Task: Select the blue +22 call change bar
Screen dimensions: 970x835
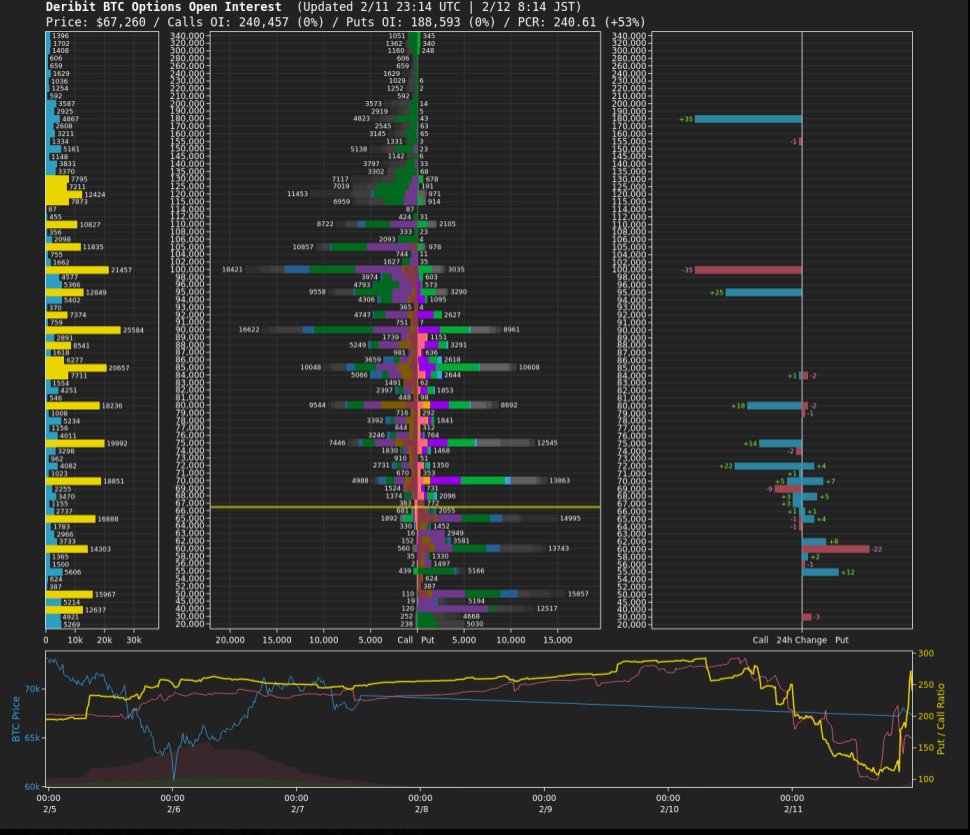Action: 768,466
